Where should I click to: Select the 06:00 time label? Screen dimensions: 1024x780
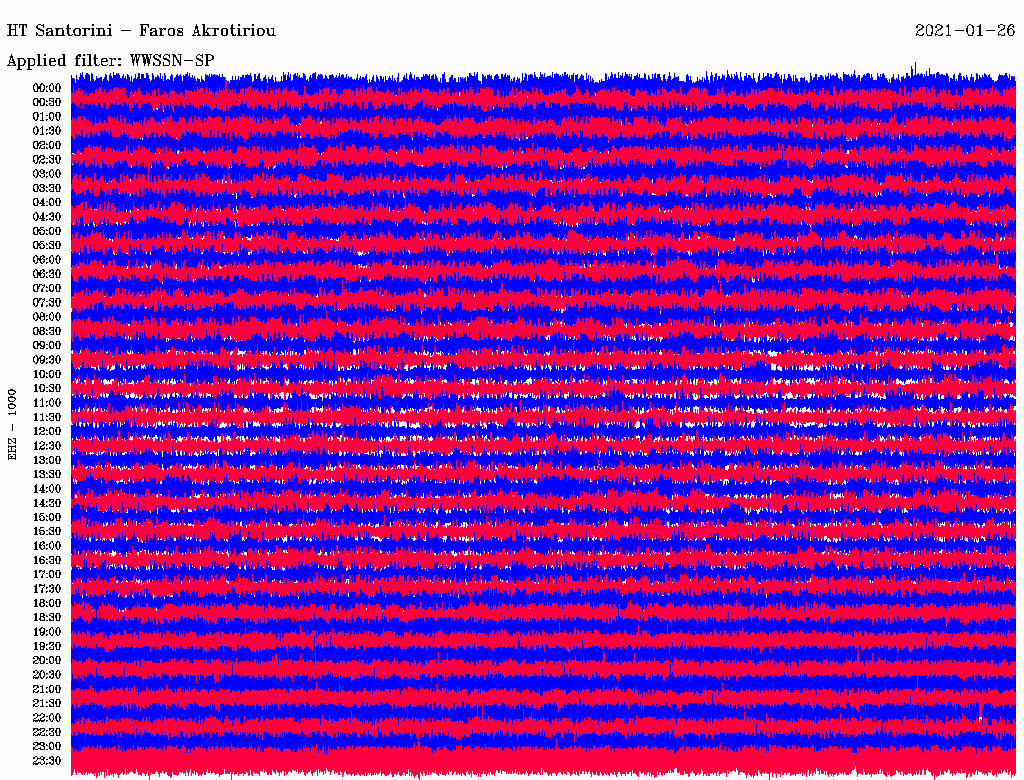(47, 260)
